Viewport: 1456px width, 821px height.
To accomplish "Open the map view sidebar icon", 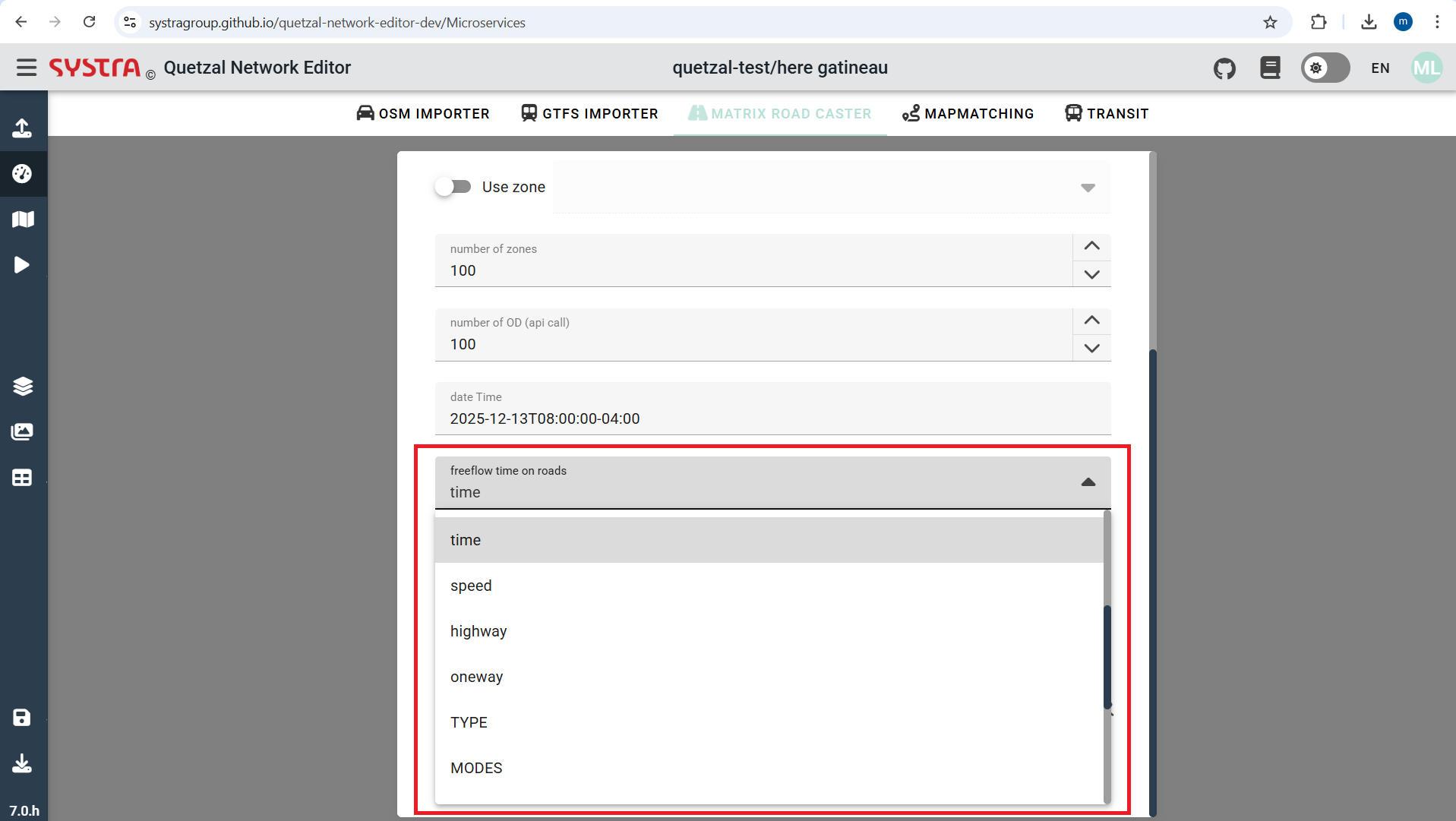I will pos(23,219).
